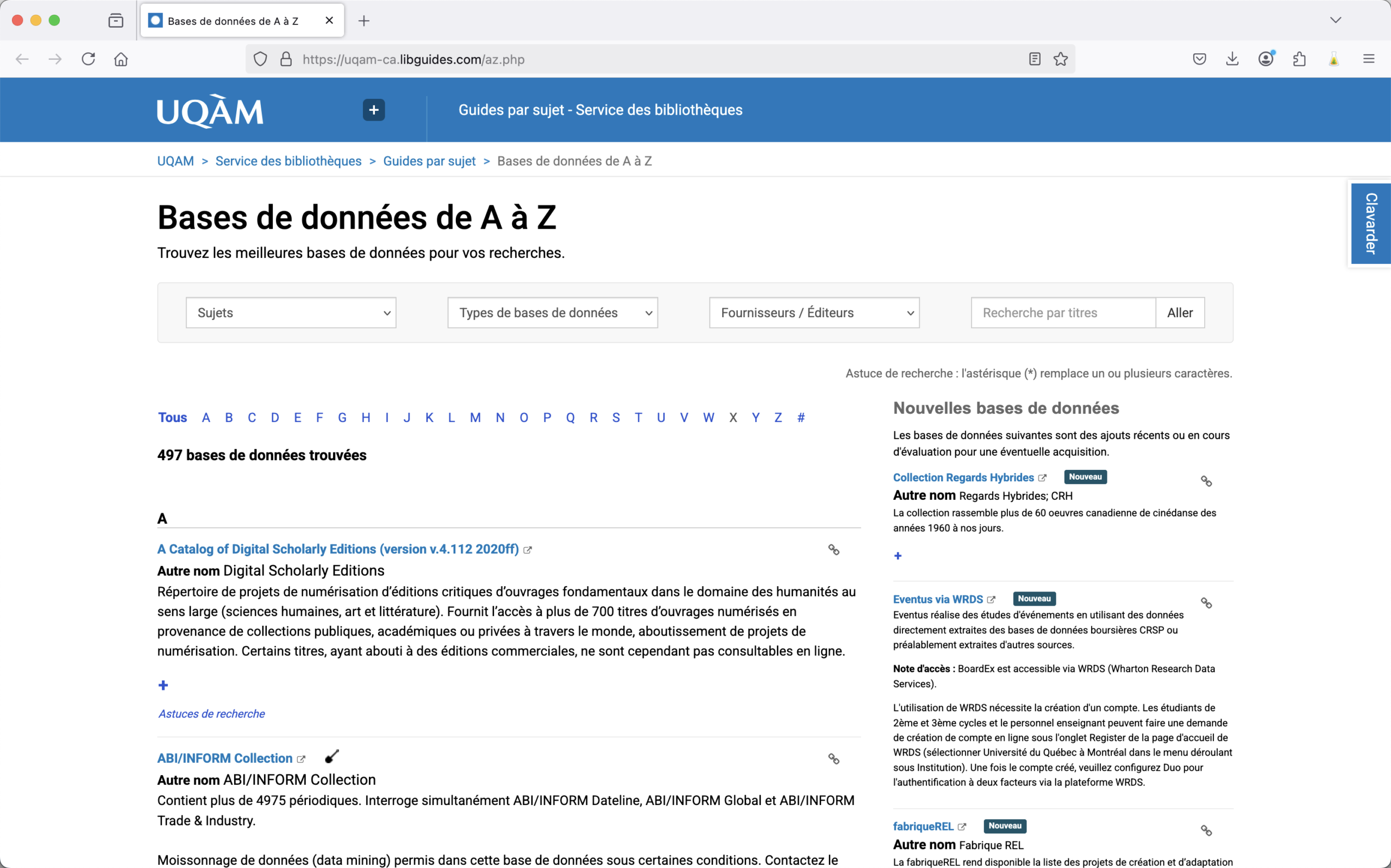Open the extensions puzzle icon
Screen dimensions: 1391x868
(1300, 59)
